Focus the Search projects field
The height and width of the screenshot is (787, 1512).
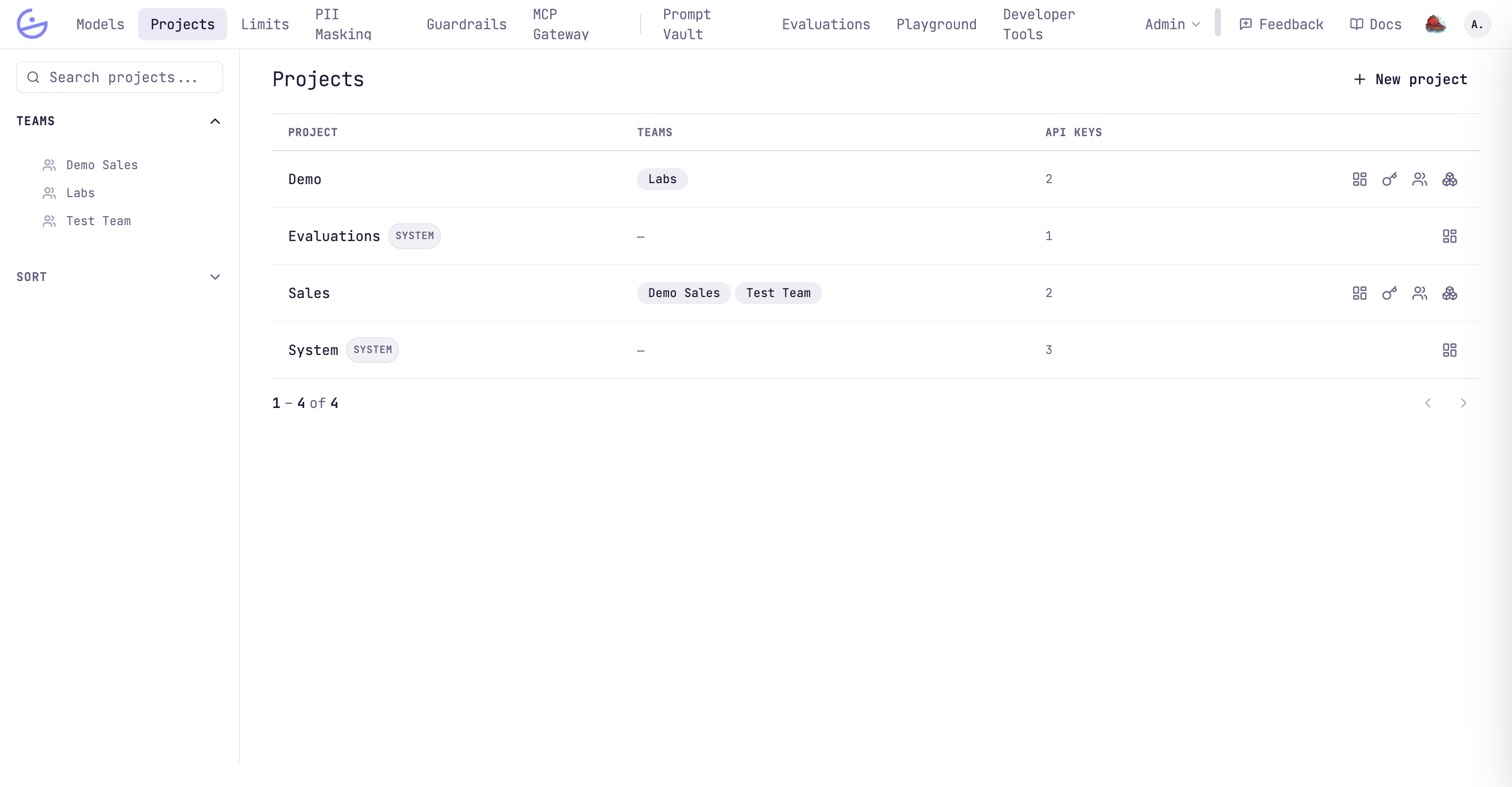click(x=119, y=77)
